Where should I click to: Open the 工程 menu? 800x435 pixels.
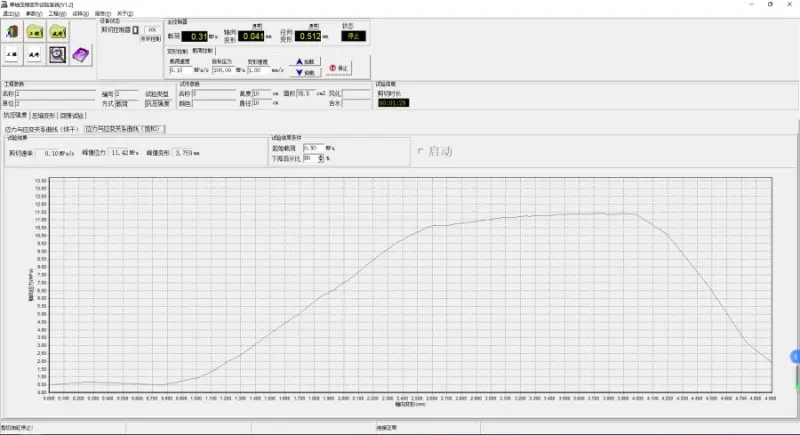[57, 14]
